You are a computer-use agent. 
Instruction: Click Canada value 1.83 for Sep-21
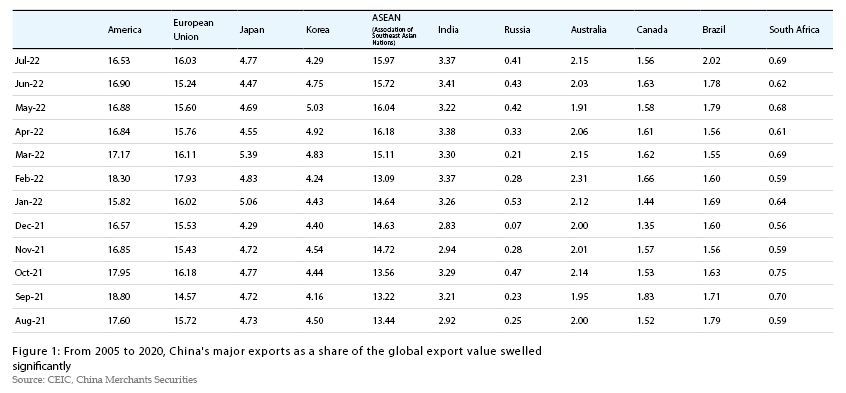(x=645, y=296)
